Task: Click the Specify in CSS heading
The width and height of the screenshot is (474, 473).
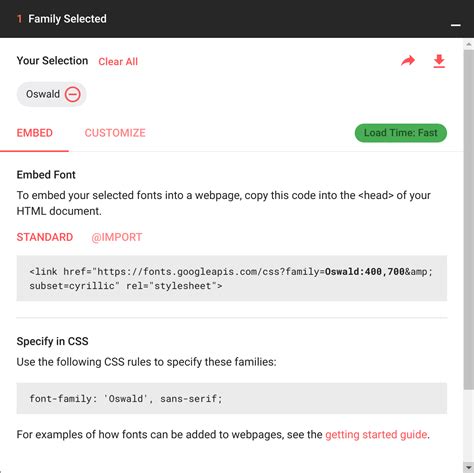Action: coord(52,341)
